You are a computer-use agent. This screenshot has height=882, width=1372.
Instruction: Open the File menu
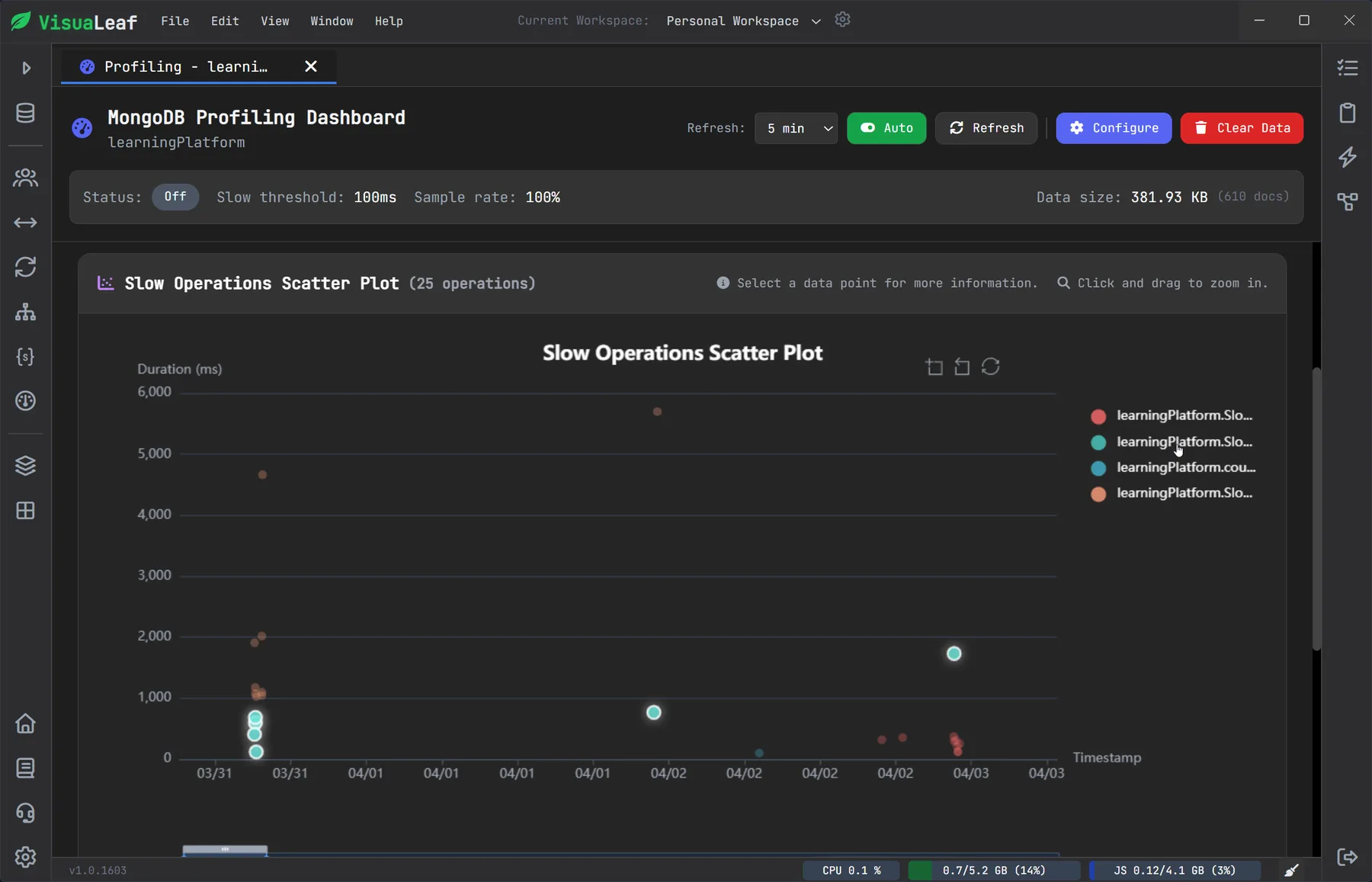coord(175,21)
